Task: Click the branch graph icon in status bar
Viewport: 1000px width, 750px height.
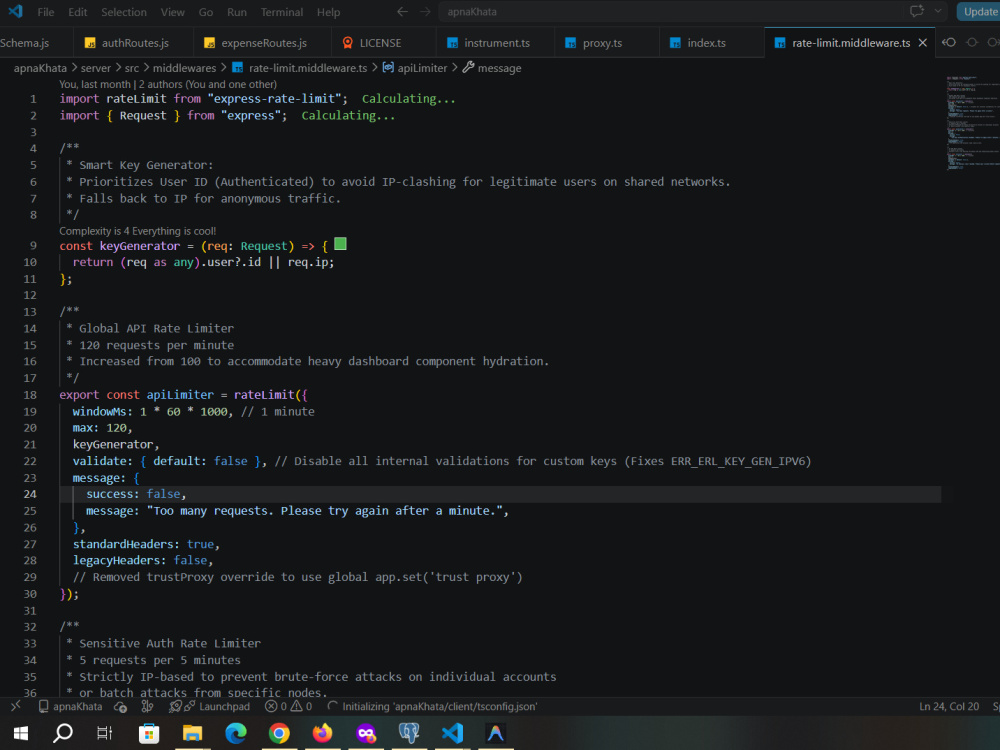Action: click(147, 707)
